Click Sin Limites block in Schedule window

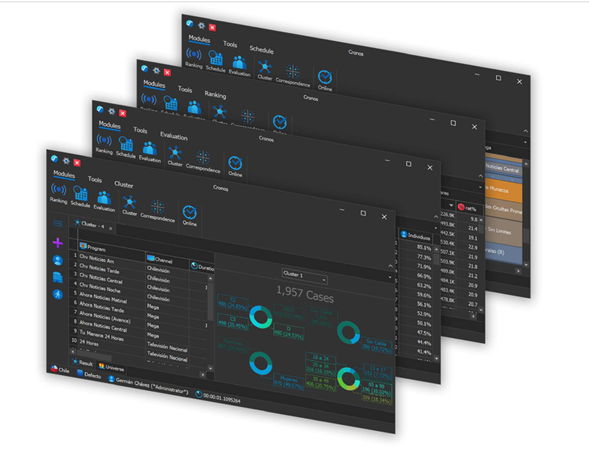(x=503, y=231)
